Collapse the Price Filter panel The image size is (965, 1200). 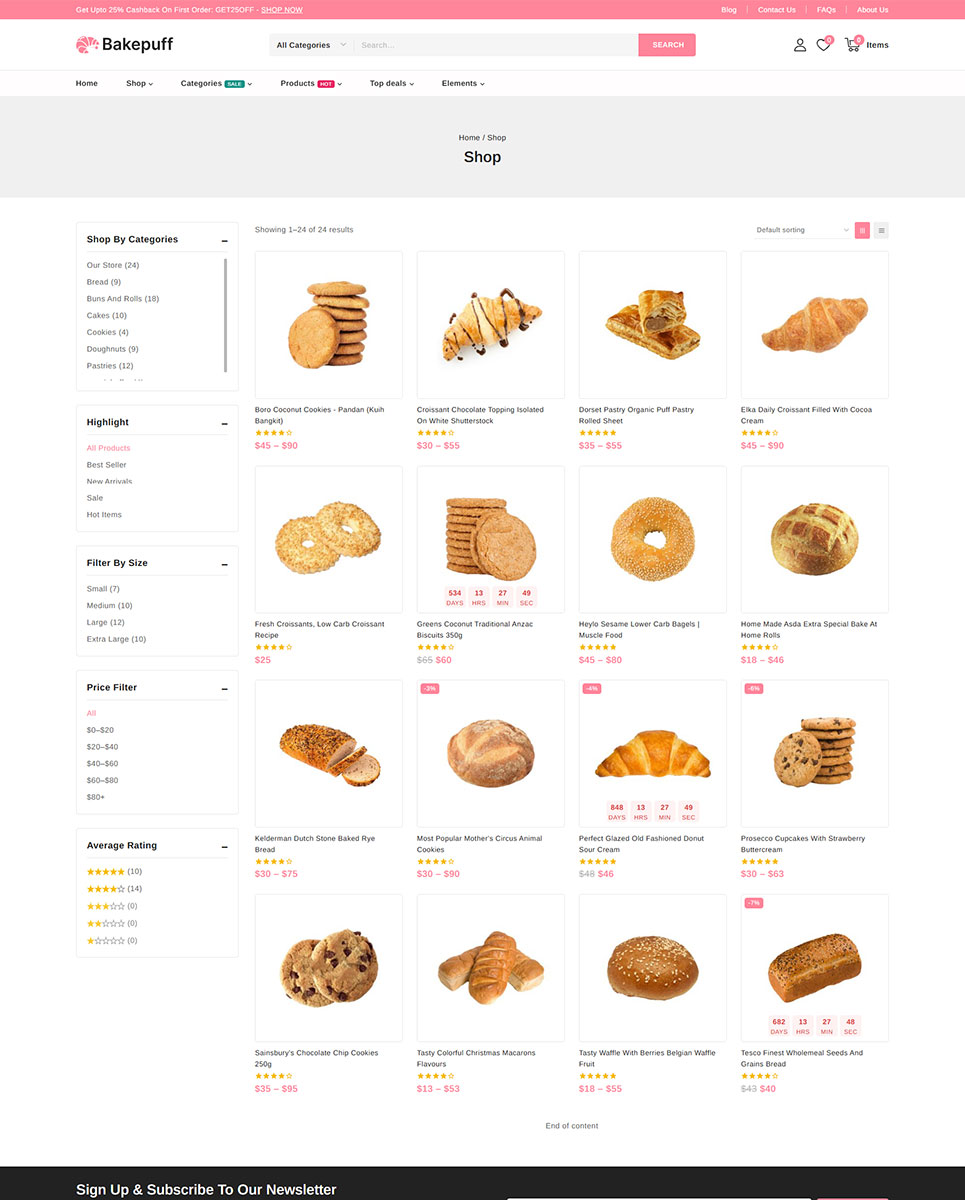(x=224, y=689)
